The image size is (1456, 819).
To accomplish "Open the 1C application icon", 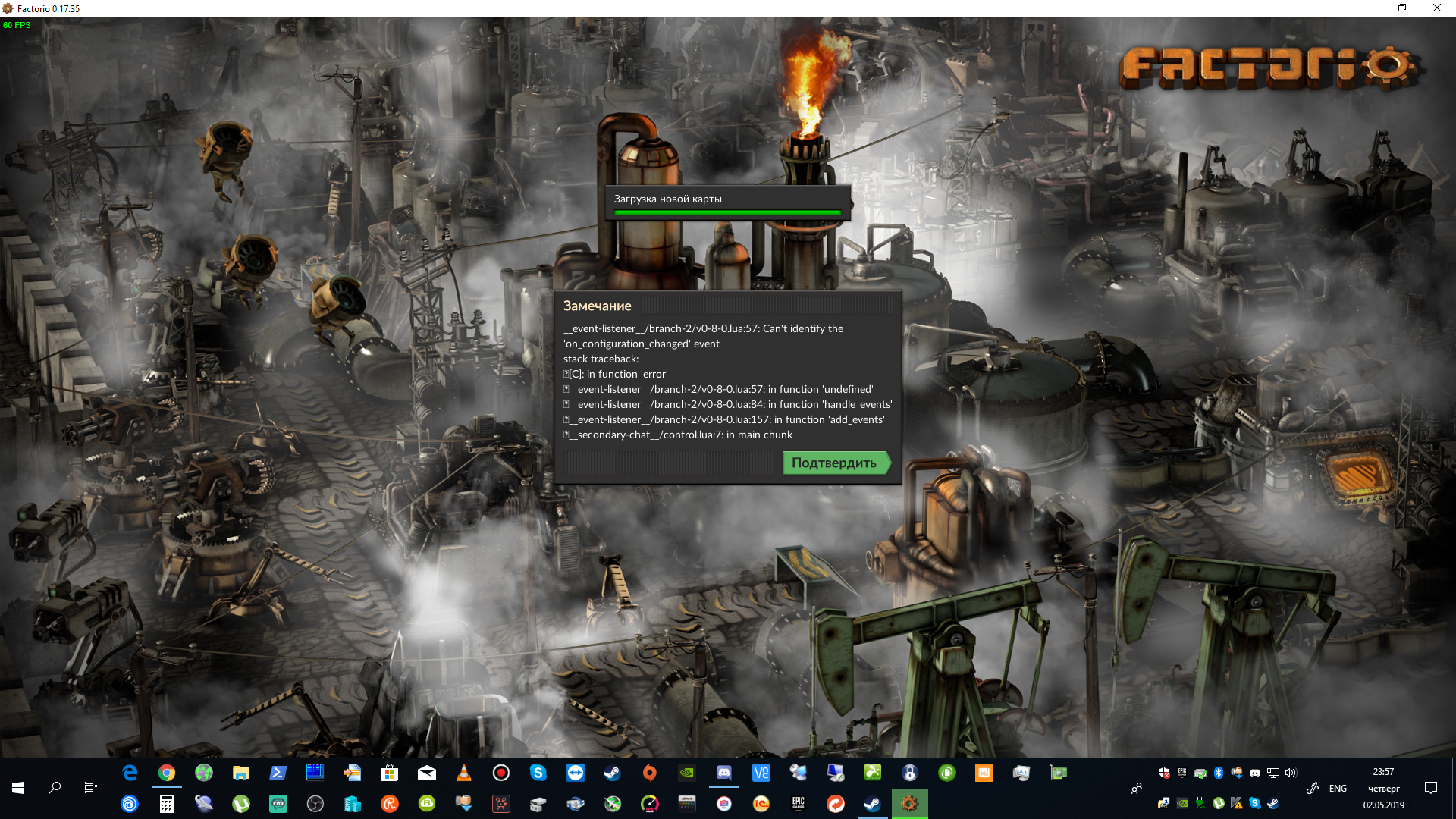I will click(x=761, y=804).
